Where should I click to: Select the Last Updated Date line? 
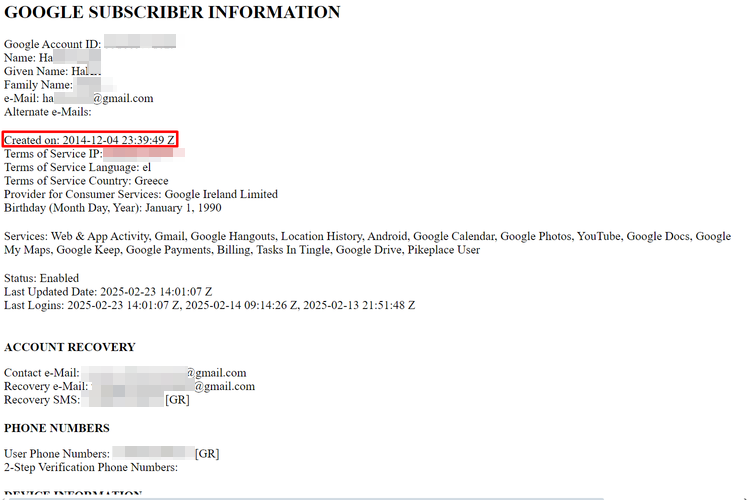point(108,292)
